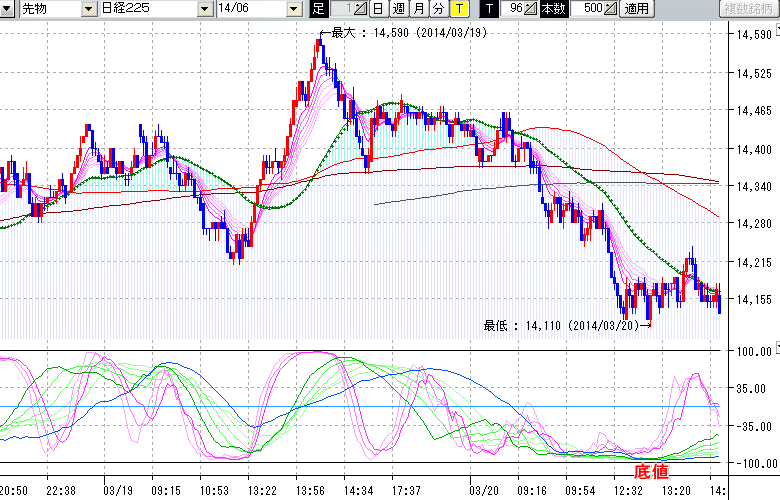Viewport: 780px width, 500px height.
Task: Click the black 本数 label
Action: click(x=553, y=9)
